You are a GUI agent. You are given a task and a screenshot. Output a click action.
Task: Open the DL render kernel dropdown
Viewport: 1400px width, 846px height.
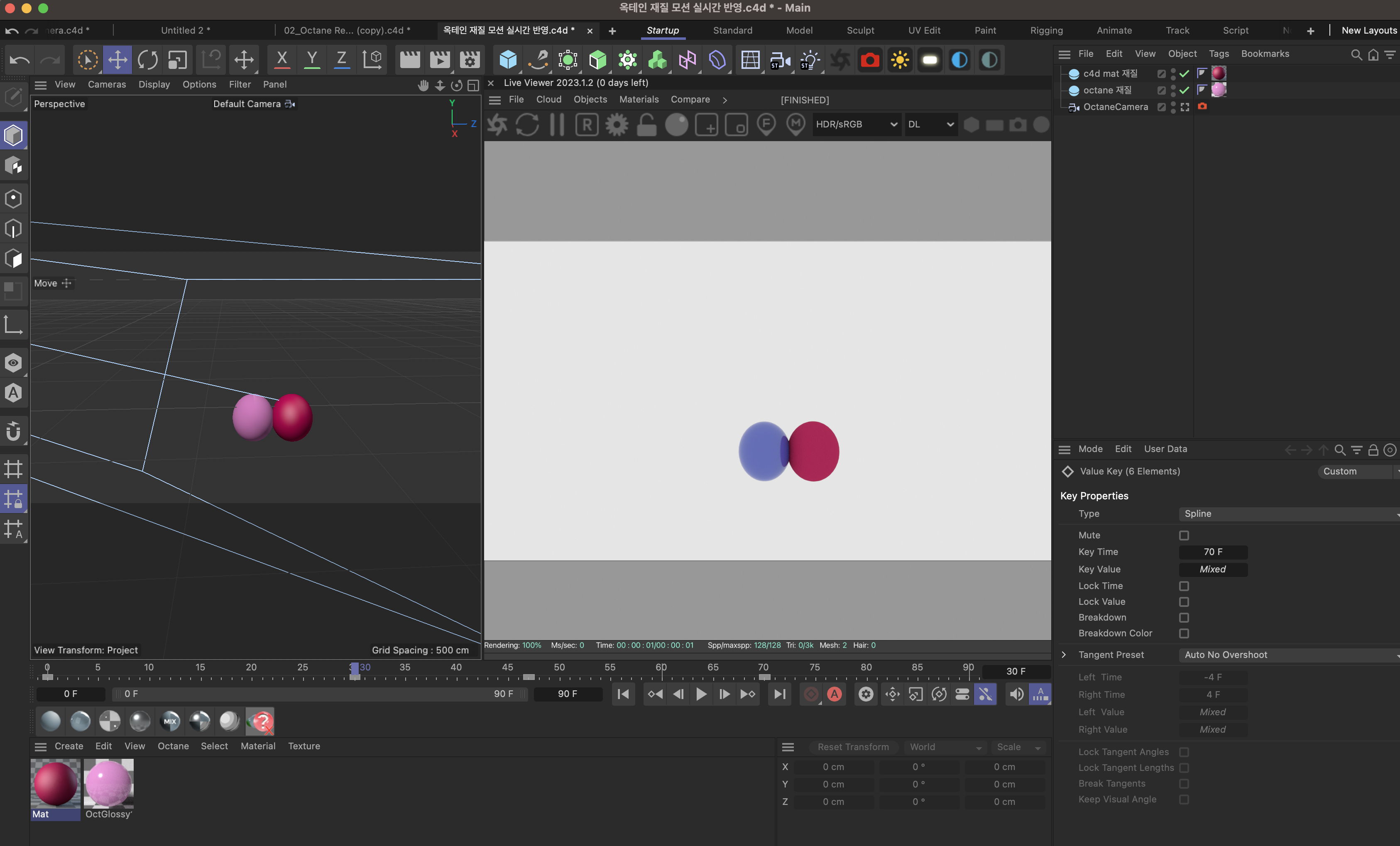[x=929, y=125]
